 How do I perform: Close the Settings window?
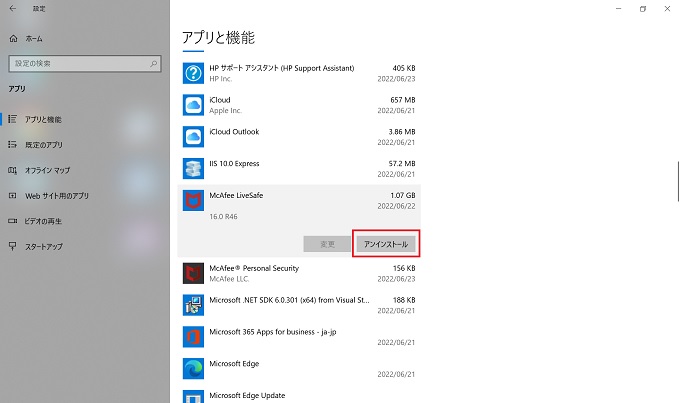(x=667, y=8)
